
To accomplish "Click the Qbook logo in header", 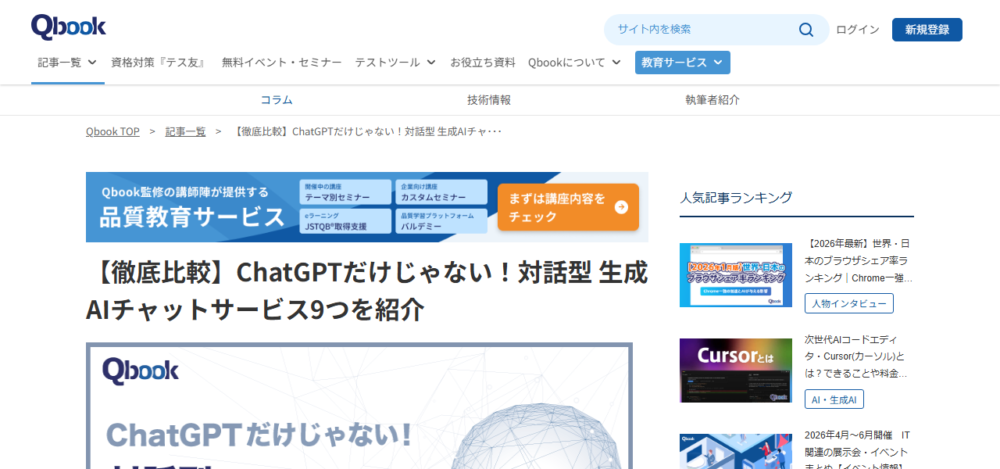I will pos(68,27).
